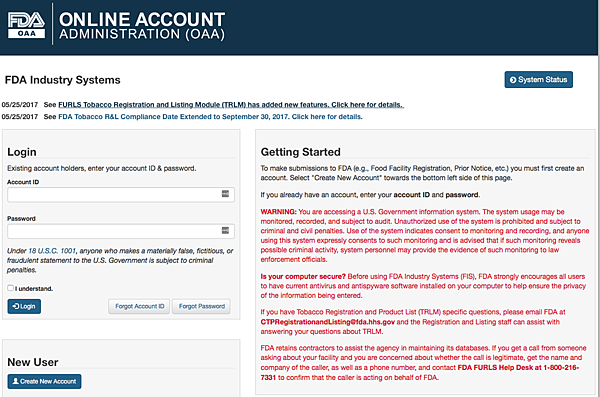Click Create New Account button
Image resolution: width=600 pixels, height=397 pixels.
click(x=44, y=381)
